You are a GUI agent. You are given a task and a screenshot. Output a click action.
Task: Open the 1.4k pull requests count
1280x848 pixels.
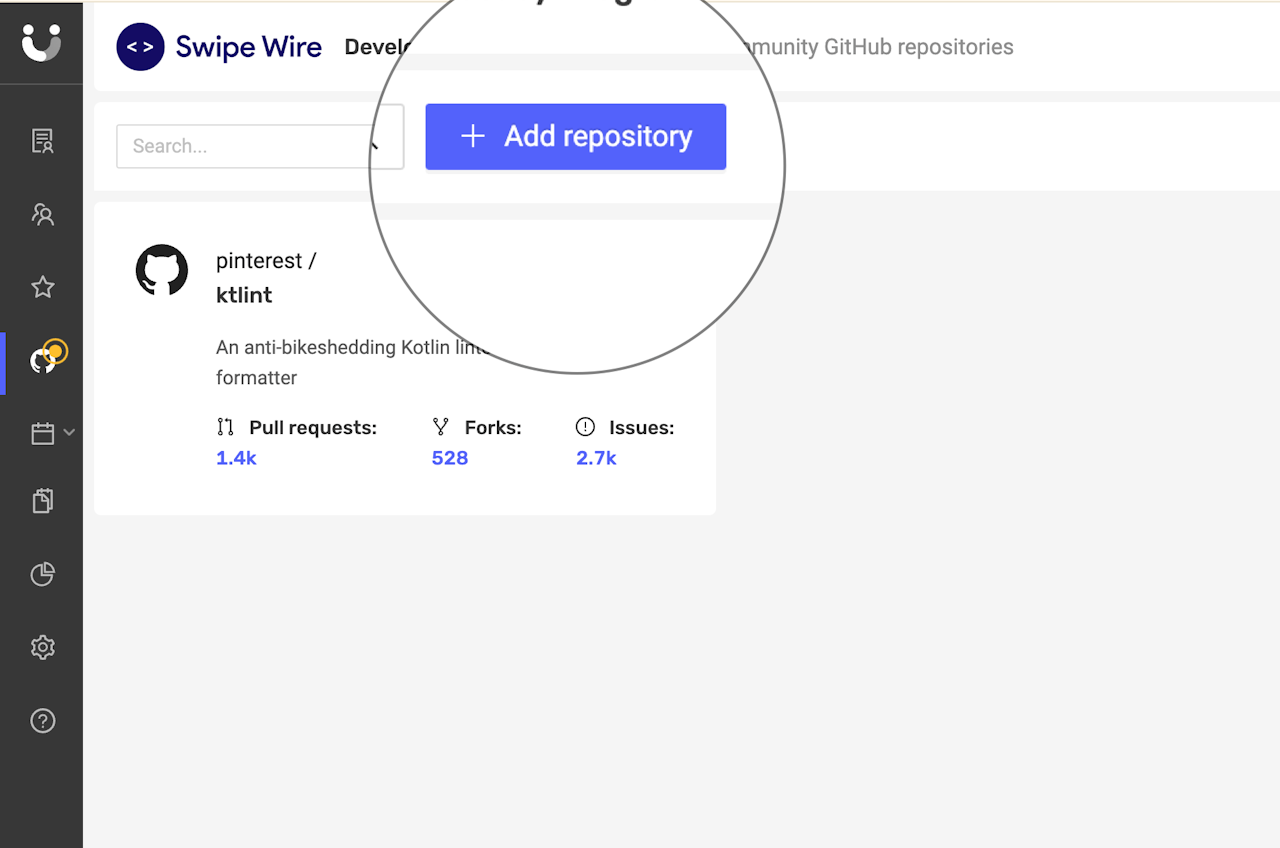point(236,458)
